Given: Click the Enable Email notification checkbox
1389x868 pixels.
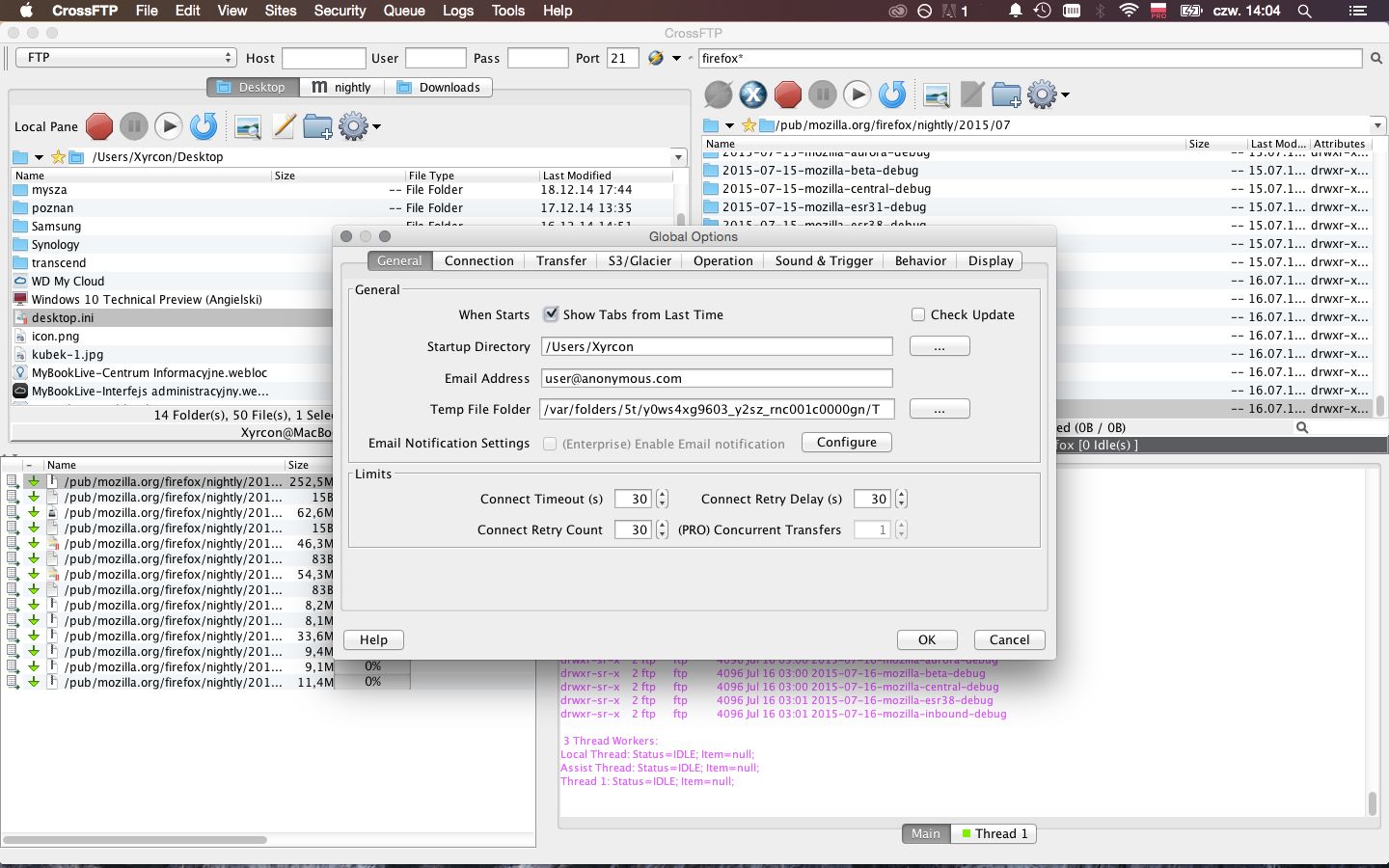Looking at the screenshot, I should (550, 444).
